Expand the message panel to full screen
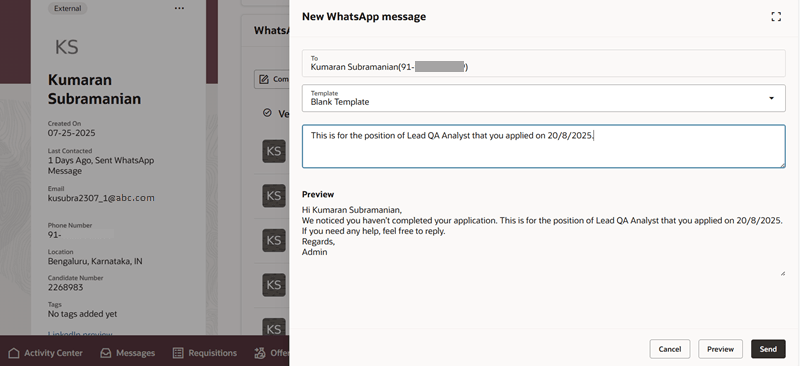Image resolution: width=800 pixels, height=366 pixels. coord(776,16)
